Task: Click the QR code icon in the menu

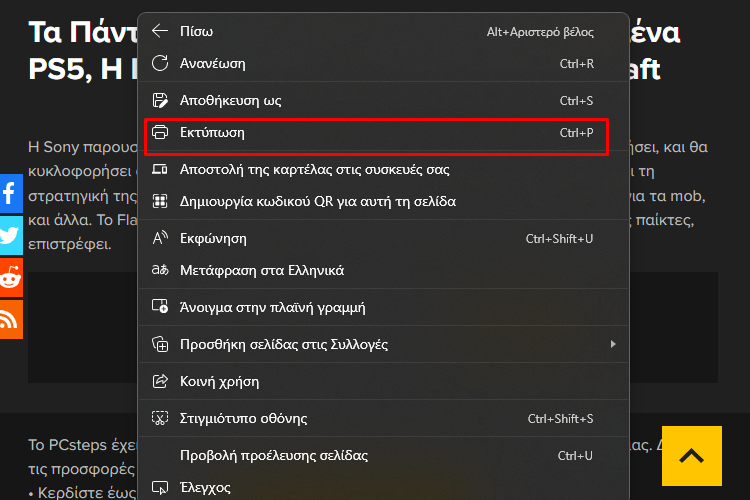Action: (x=160, y=201)
